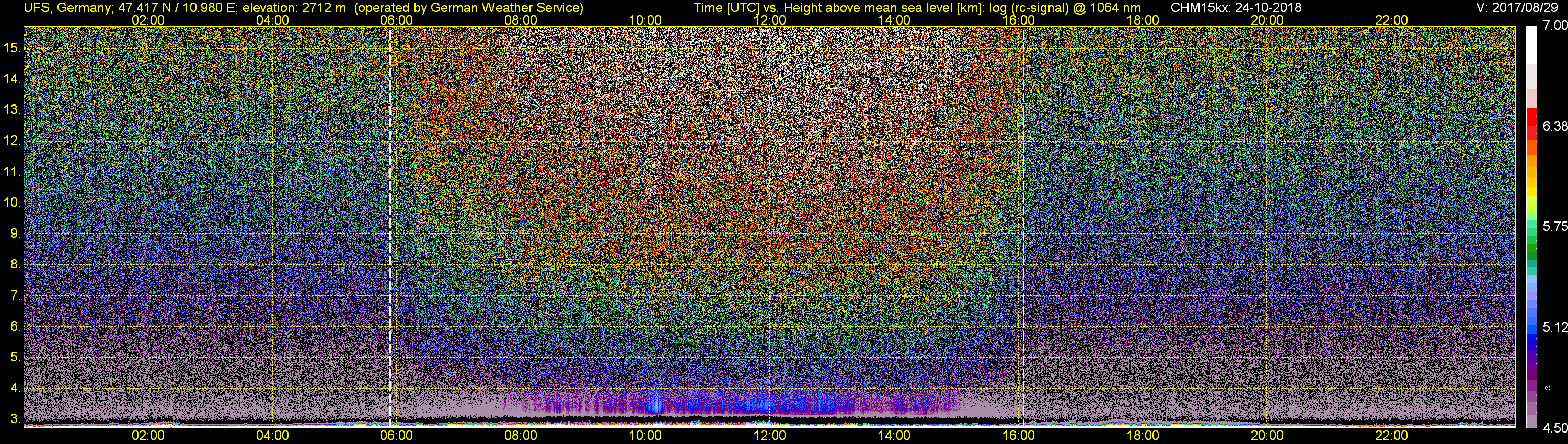Image resolution: width=1568 pixels, height=444 pixels.
Task: Click the small 'eq' label beside the colorbar
Action: pos(1549,388)
